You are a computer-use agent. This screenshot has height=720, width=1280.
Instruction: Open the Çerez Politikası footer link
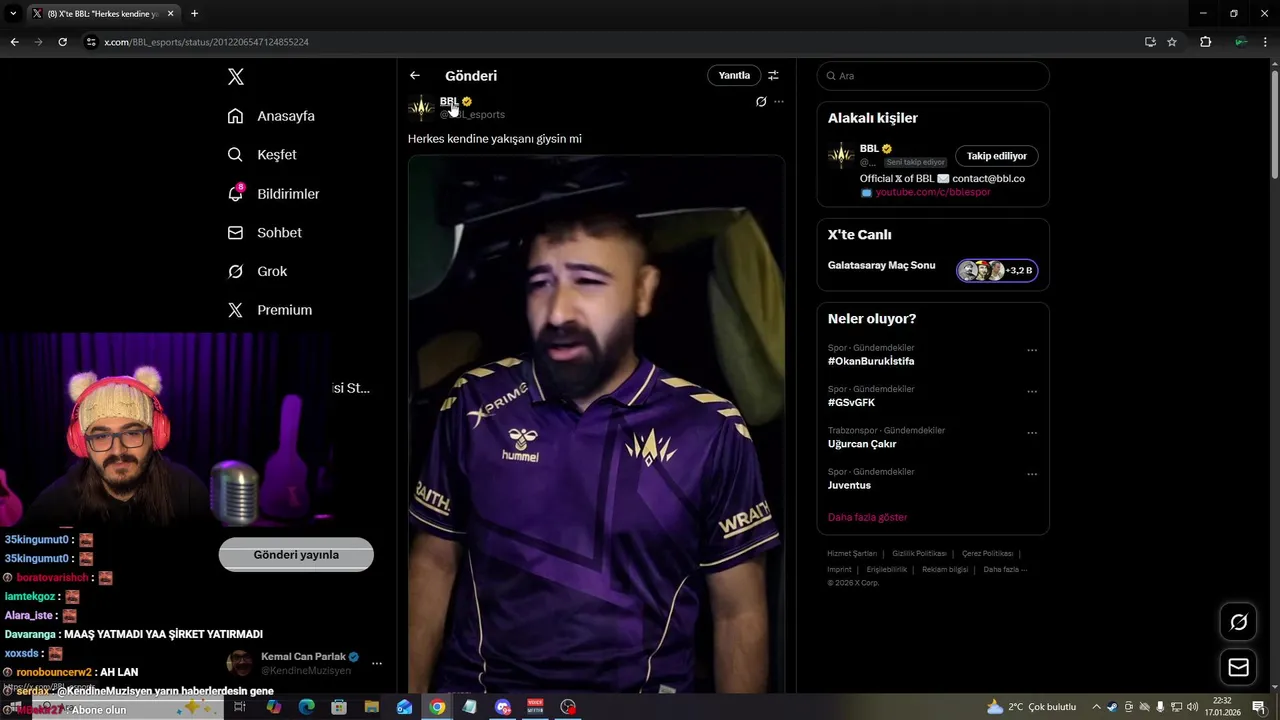tap(987, 553)
